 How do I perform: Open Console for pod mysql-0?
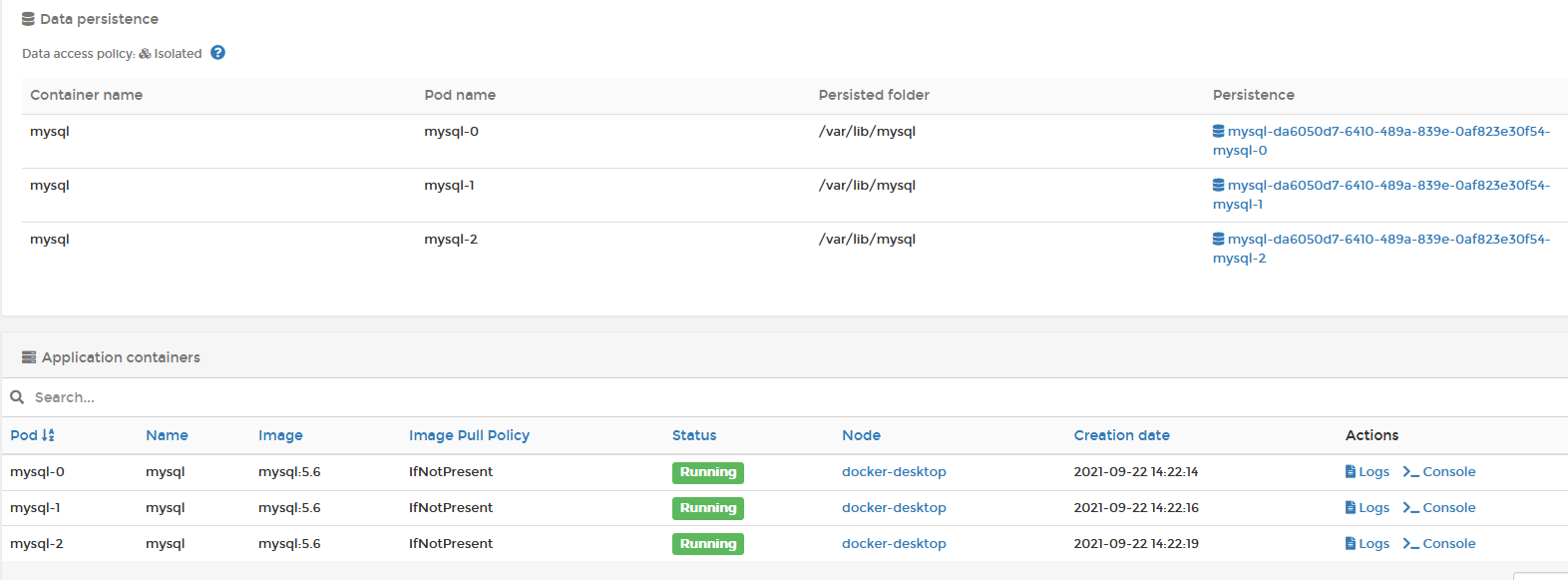coord(1438,472)
